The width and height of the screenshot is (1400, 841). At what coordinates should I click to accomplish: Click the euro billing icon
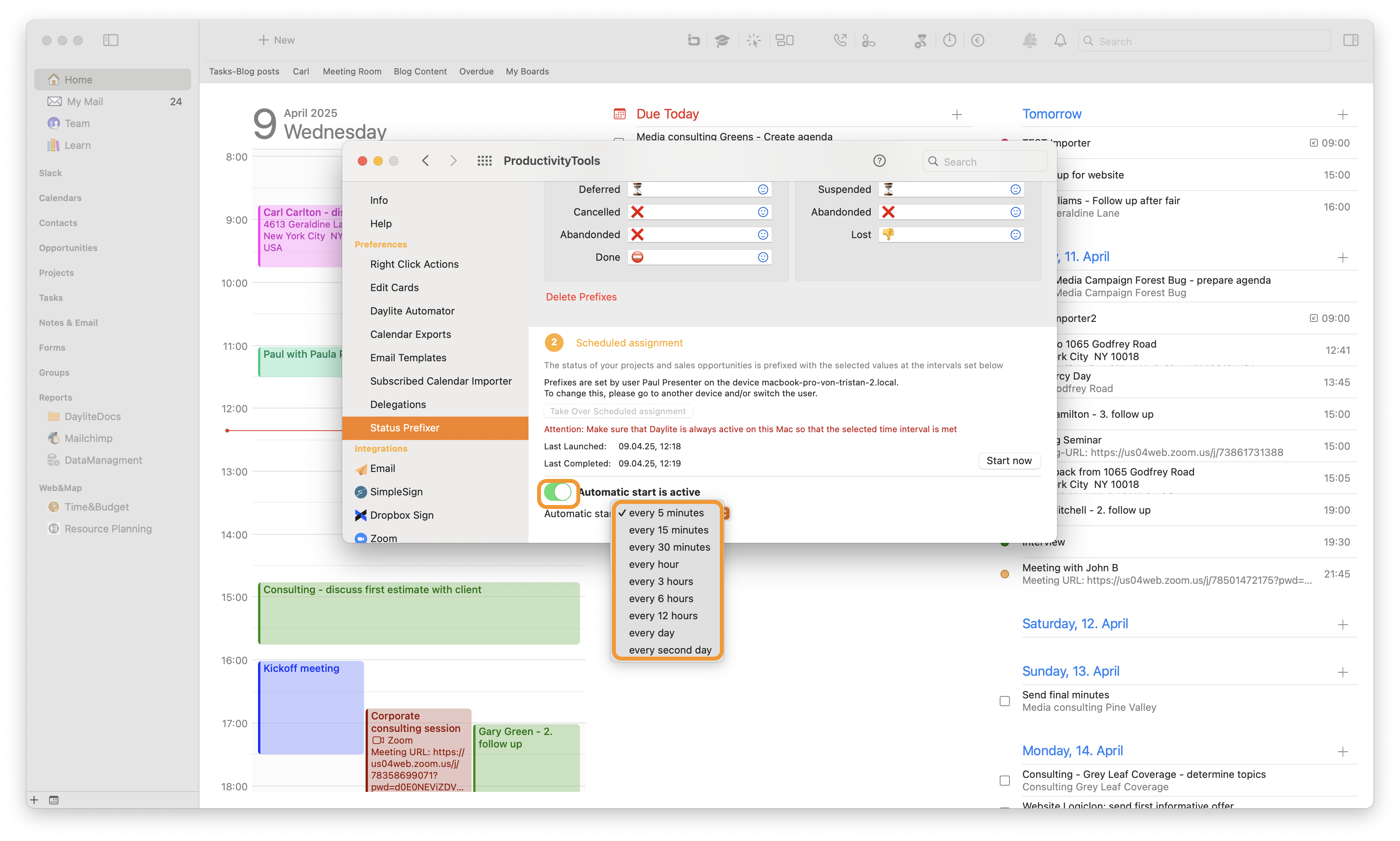pyautogui.click(x=977, y=40)
